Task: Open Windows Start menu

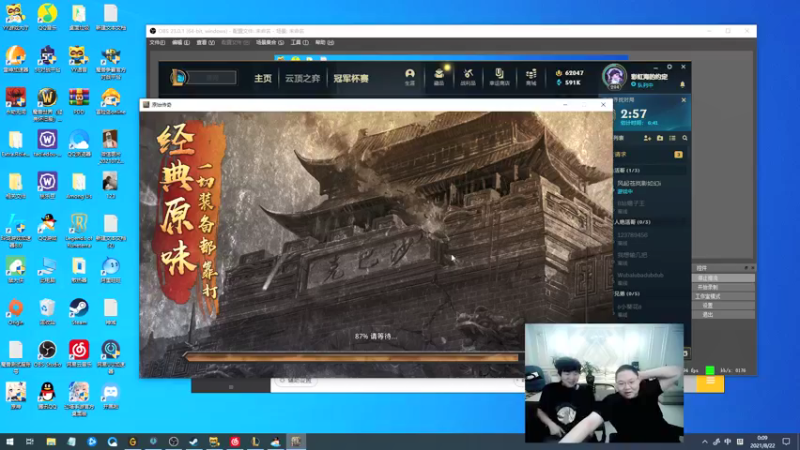Action: [x=9, y=441]
